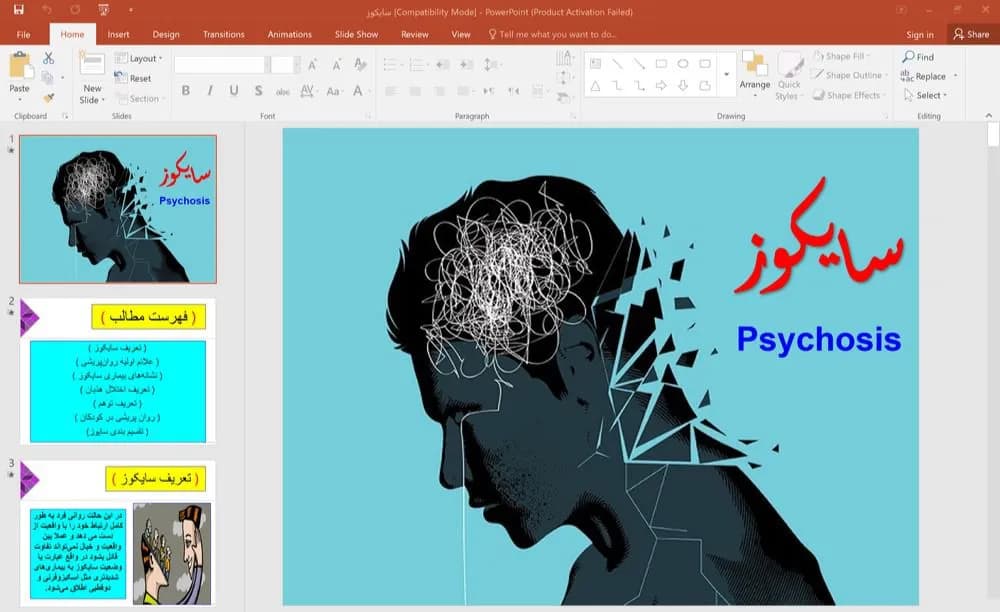Open Change Case Aa option
This screenshot has height=612, width=1000.
[334, 91]
